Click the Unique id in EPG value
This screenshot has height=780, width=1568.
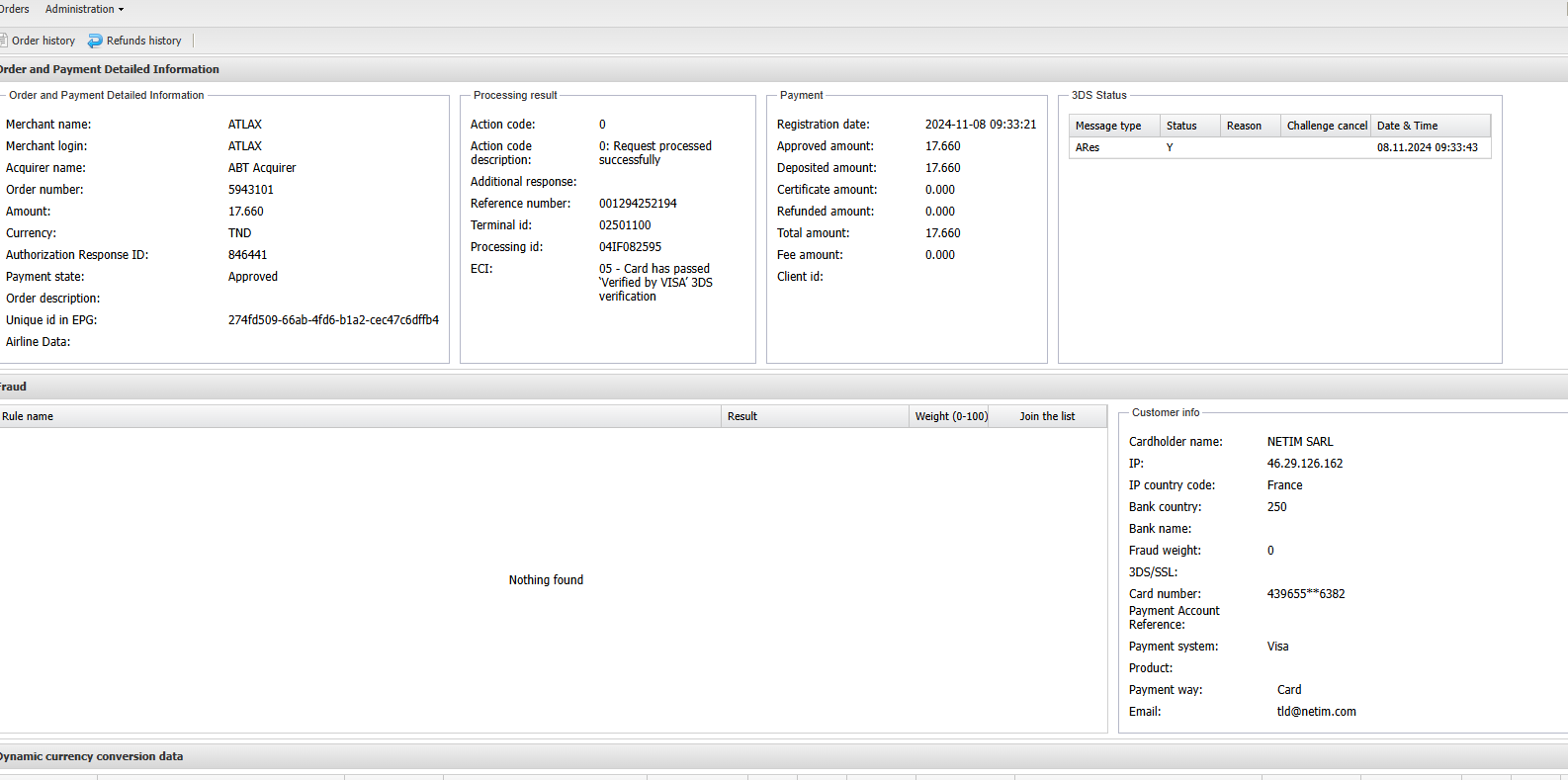[x=333, y=320]
